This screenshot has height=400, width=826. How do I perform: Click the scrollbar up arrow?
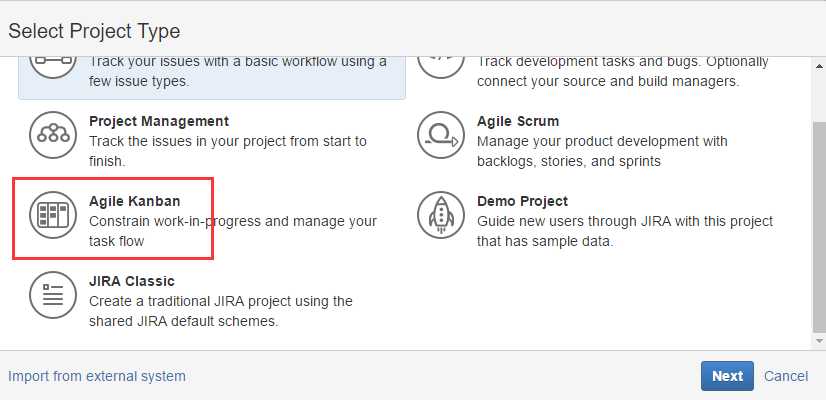[x=819, y=66]
